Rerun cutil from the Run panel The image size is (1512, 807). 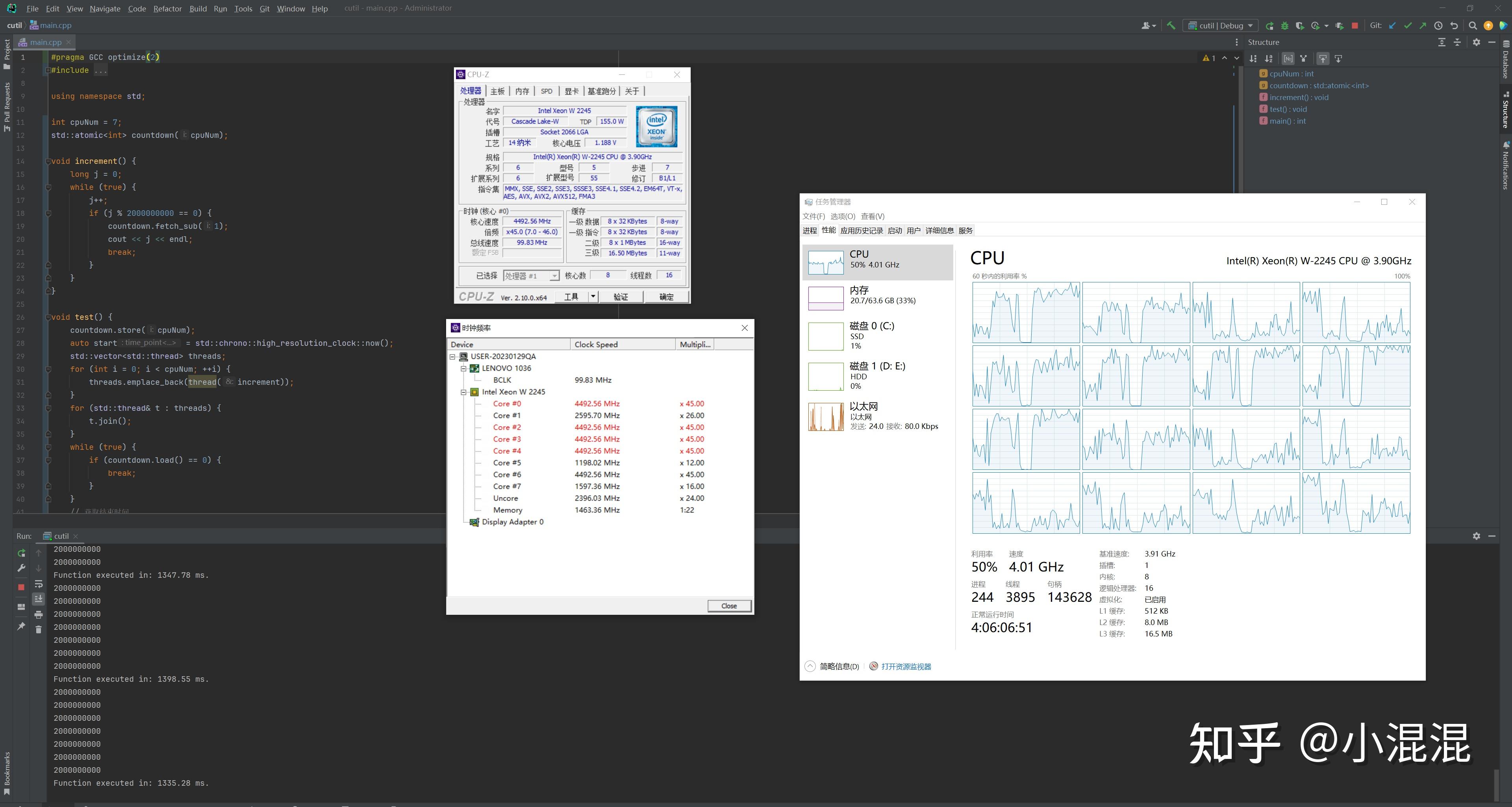[22, 553]
